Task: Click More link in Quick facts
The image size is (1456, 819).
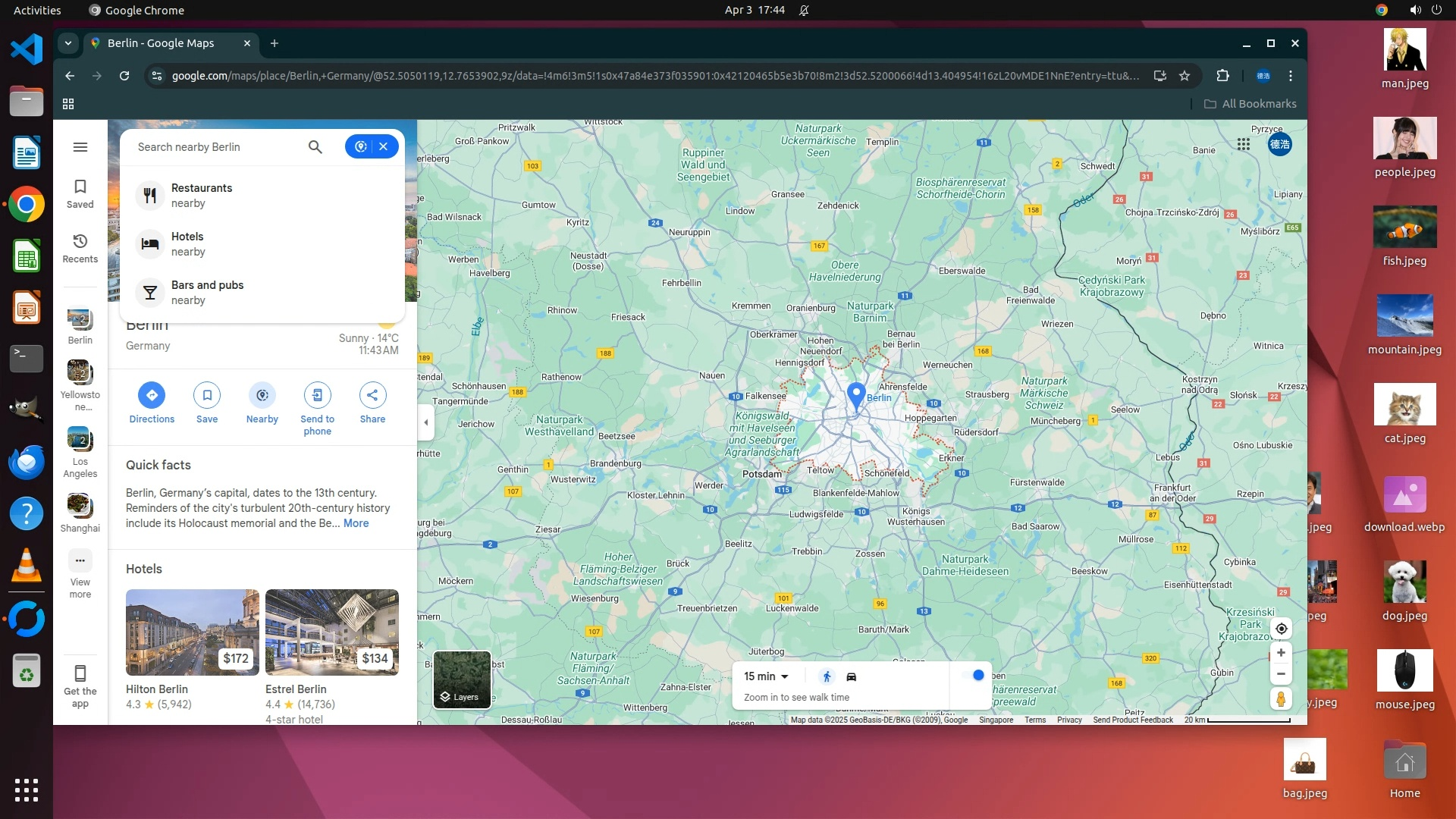Action: (356, 523)
